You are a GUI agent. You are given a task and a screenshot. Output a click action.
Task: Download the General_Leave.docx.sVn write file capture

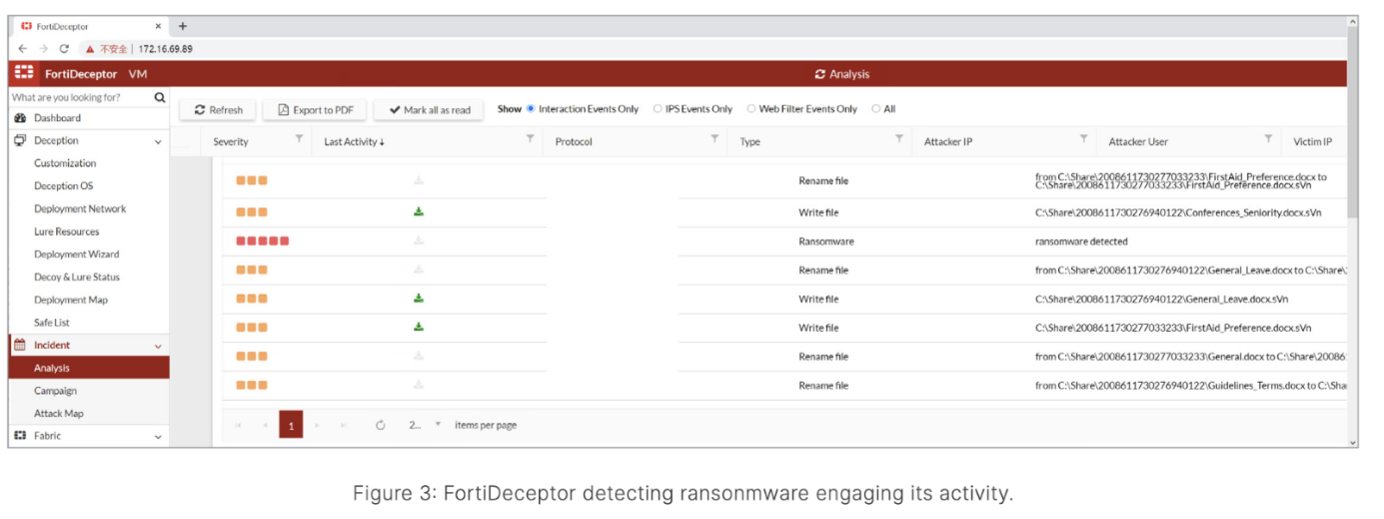click(419, 298)
